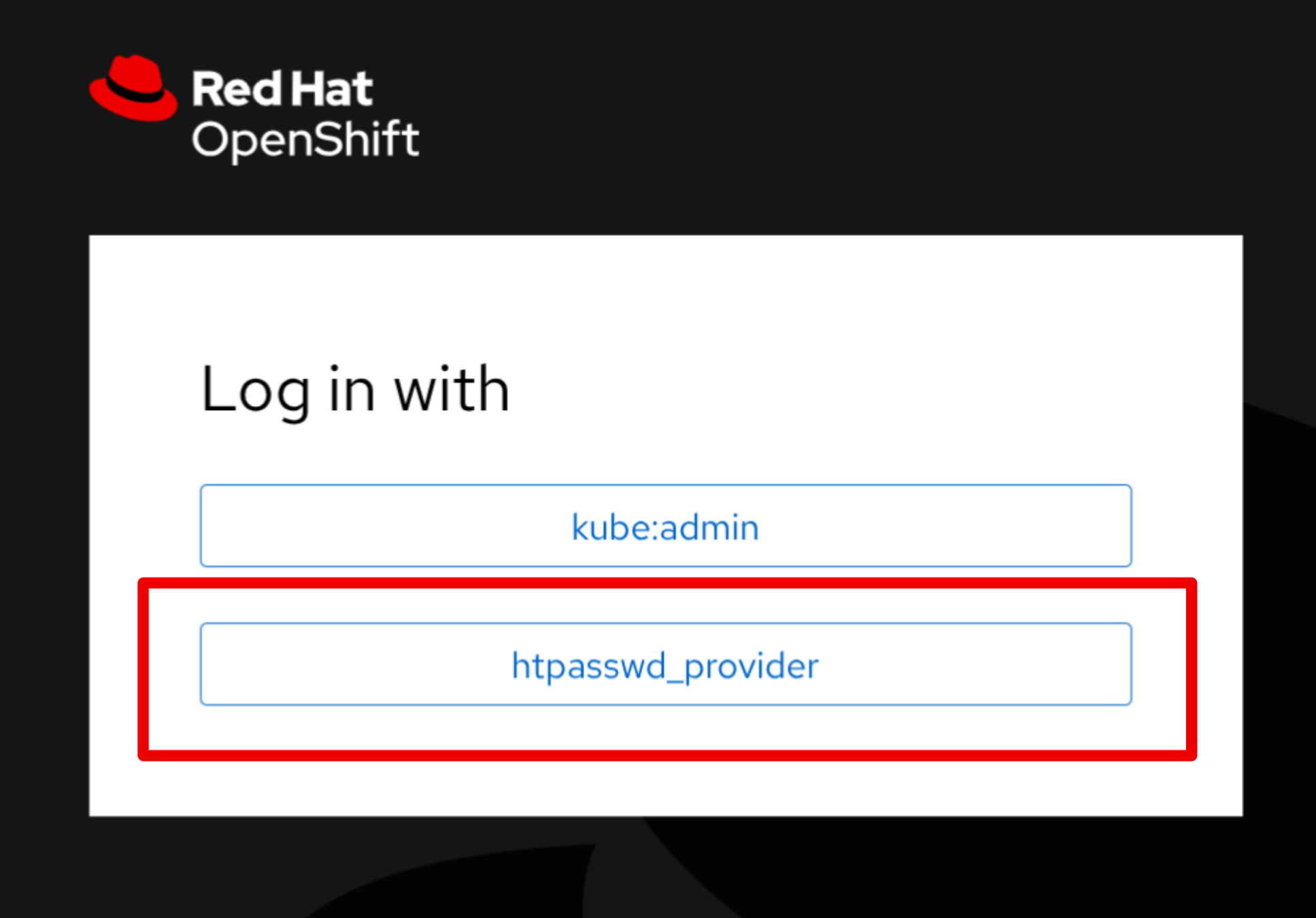The height and width of the screenshot is (918, 1316).
Task: Click the OpenShift product name
Action: tap(305, 140)
